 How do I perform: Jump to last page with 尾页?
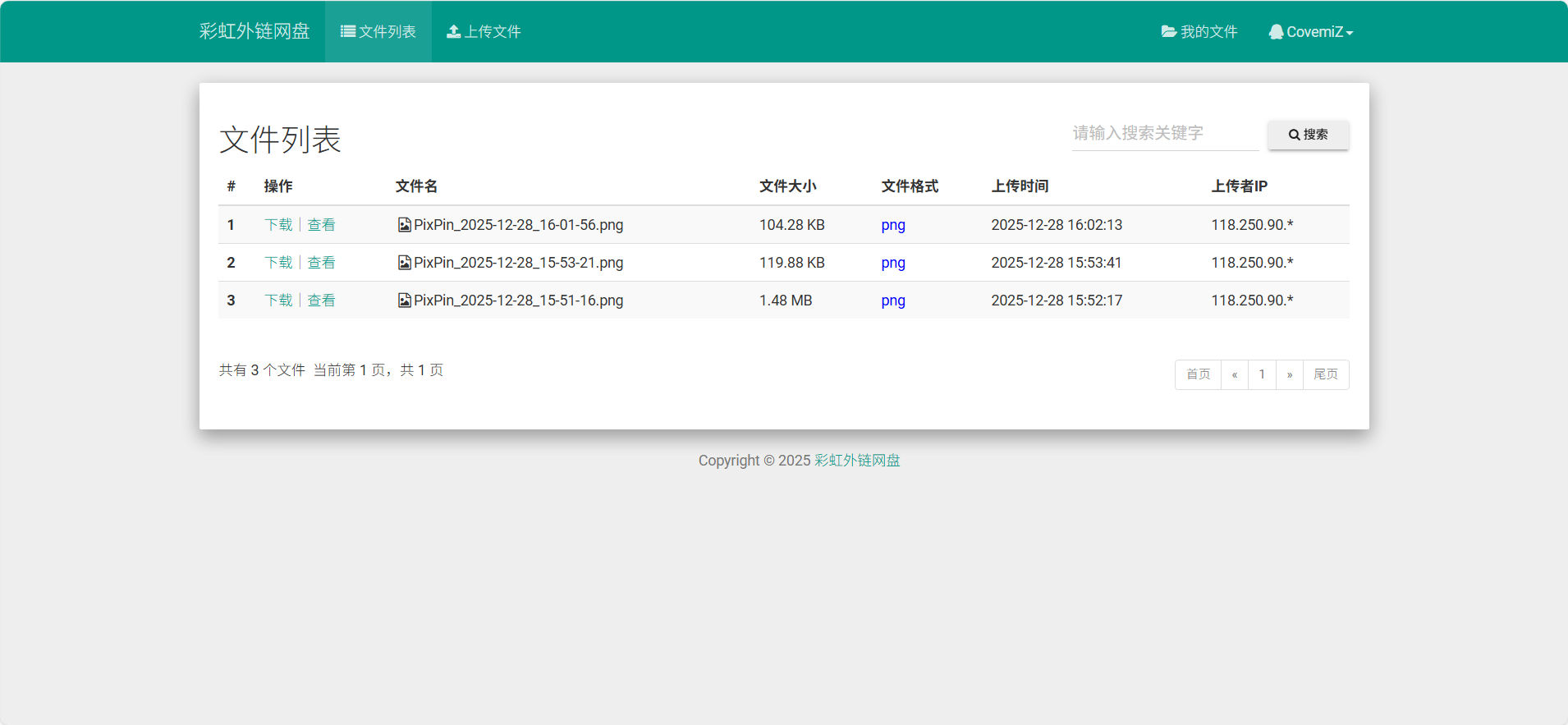[x=1326, y=374]
